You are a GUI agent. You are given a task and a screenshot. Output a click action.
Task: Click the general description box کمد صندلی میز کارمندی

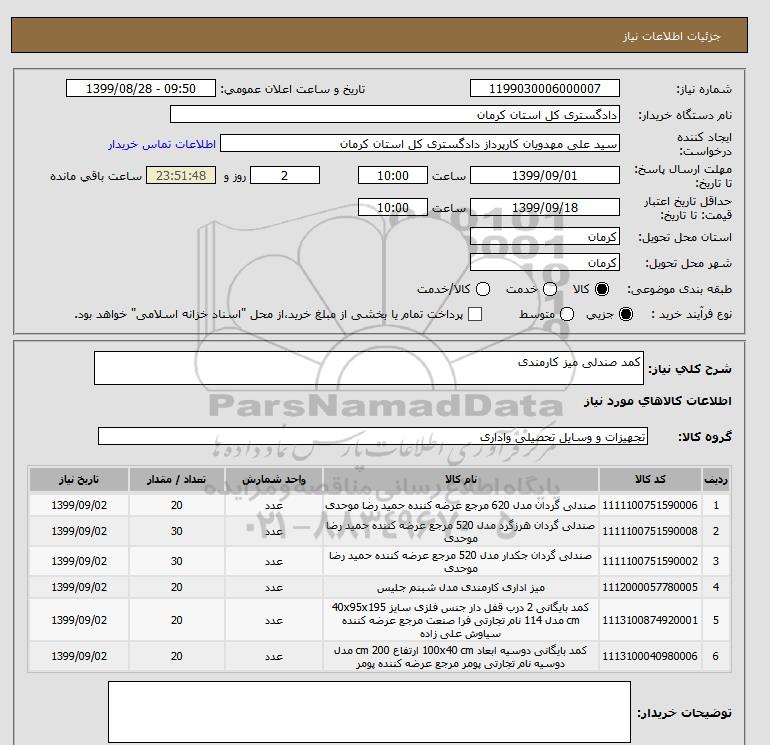click(369, 368)
